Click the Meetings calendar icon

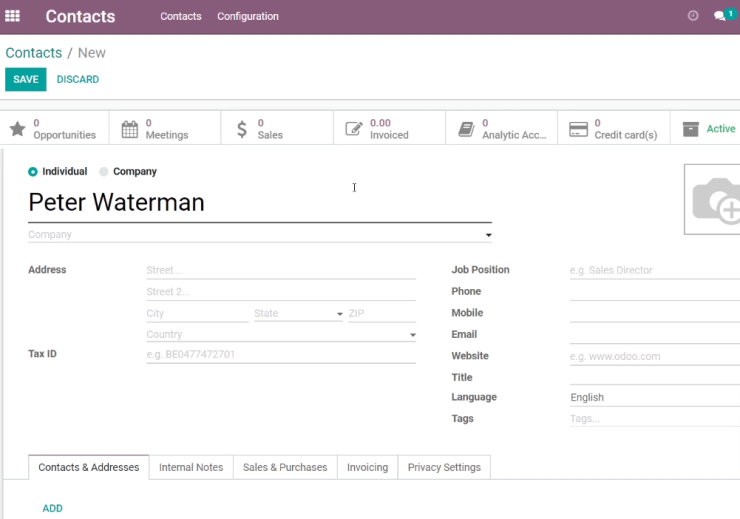[130, 129]
